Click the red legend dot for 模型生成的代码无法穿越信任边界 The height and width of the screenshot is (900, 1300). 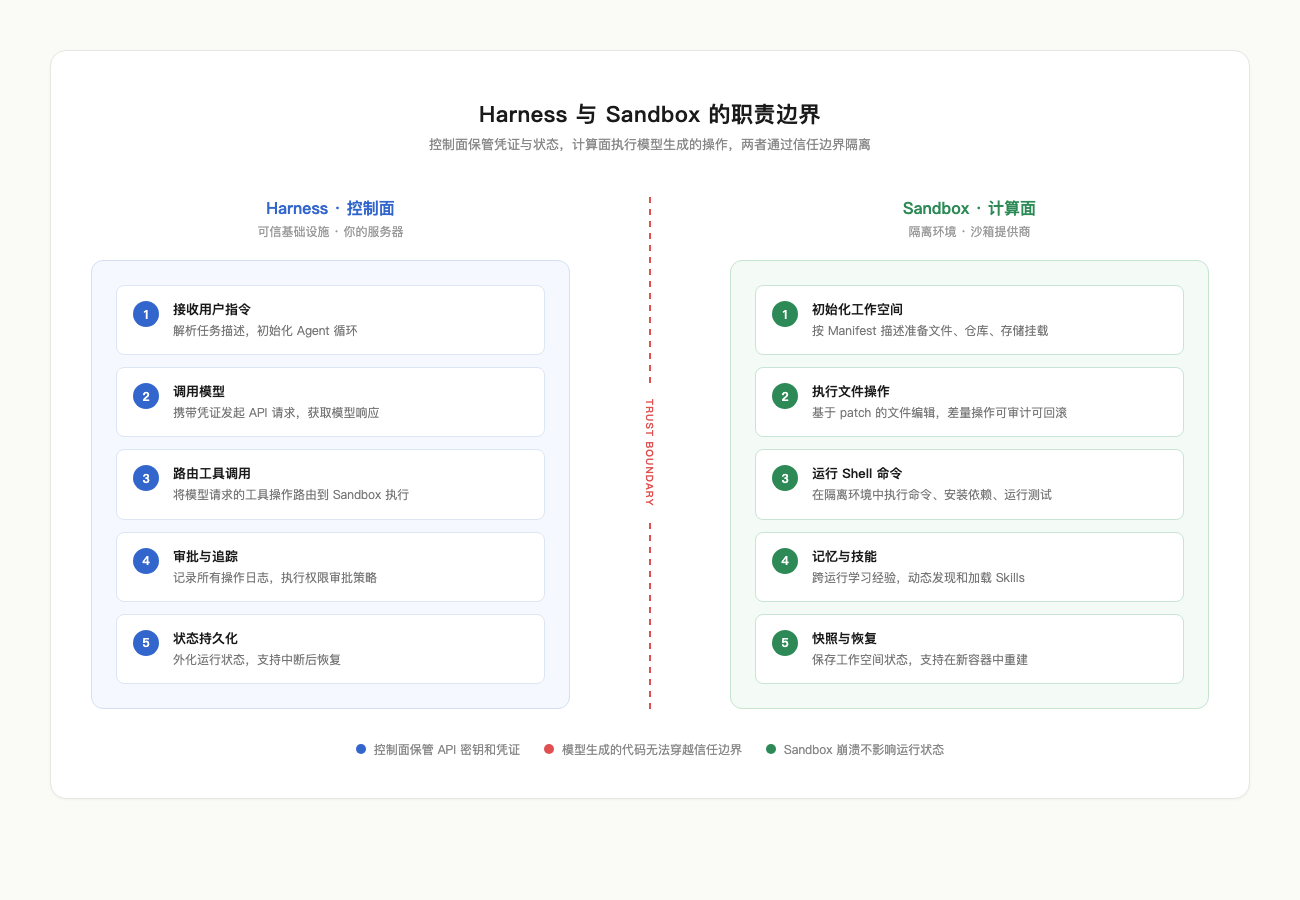(549, 749)
